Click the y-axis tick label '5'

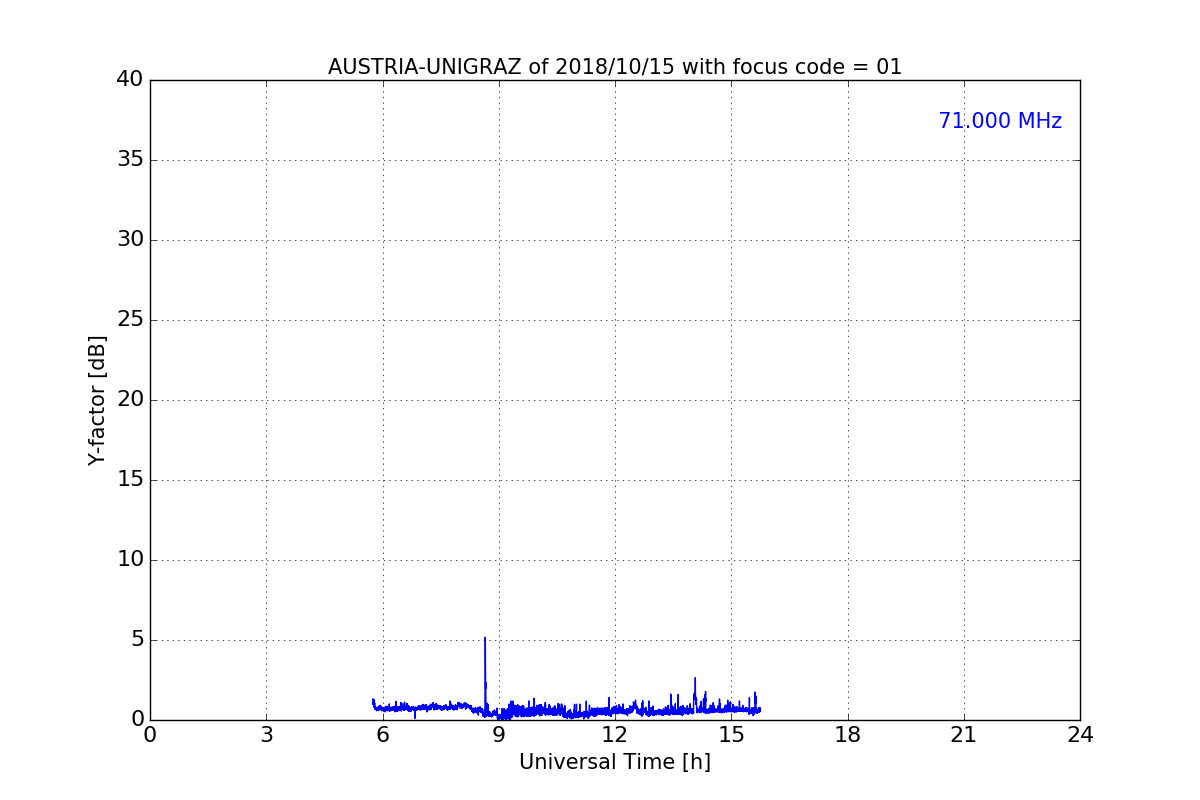pos(137,640)
